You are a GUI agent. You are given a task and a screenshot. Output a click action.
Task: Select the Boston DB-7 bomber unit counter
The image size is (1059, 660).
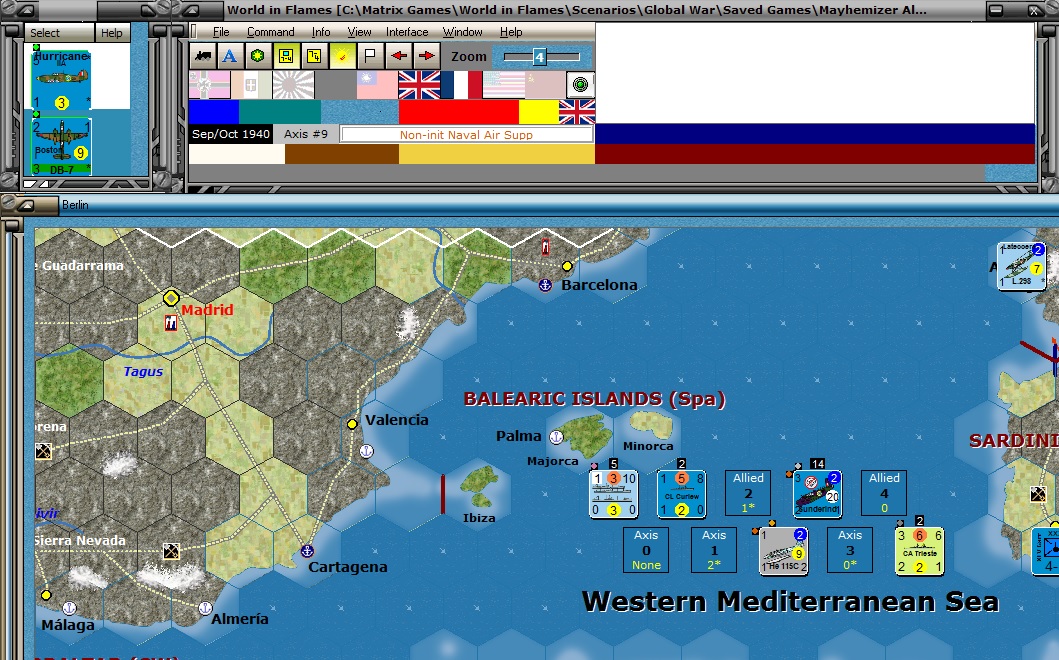61,146
